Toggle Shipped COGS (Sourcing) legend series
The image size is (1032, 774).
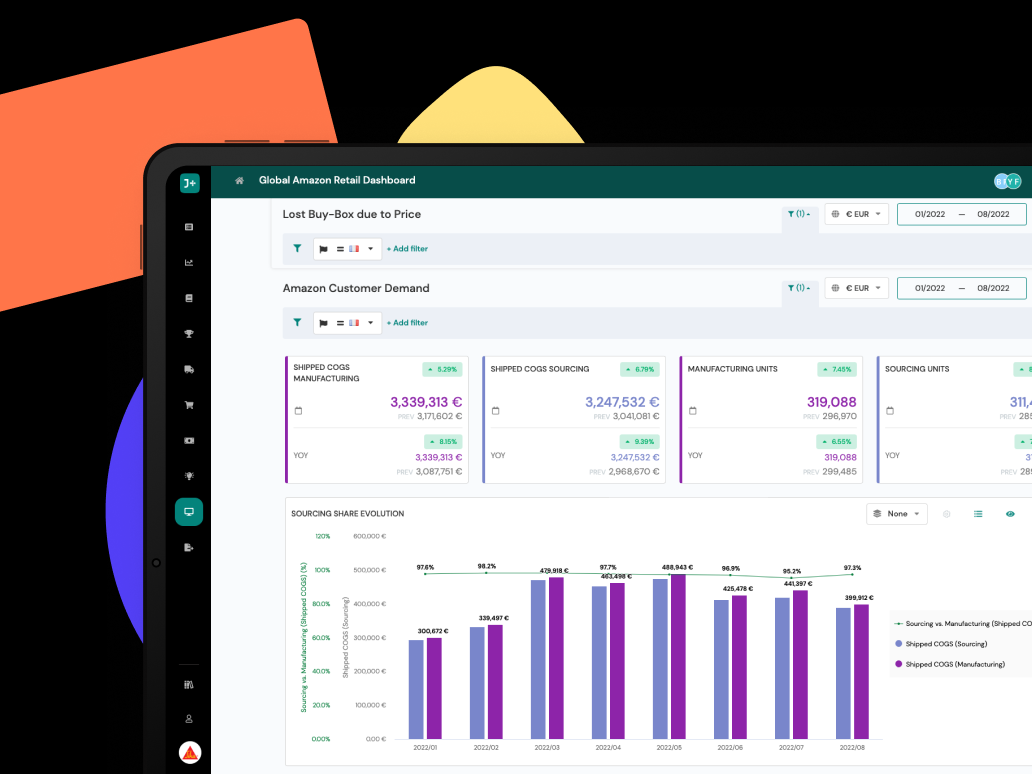coord(941,644)
